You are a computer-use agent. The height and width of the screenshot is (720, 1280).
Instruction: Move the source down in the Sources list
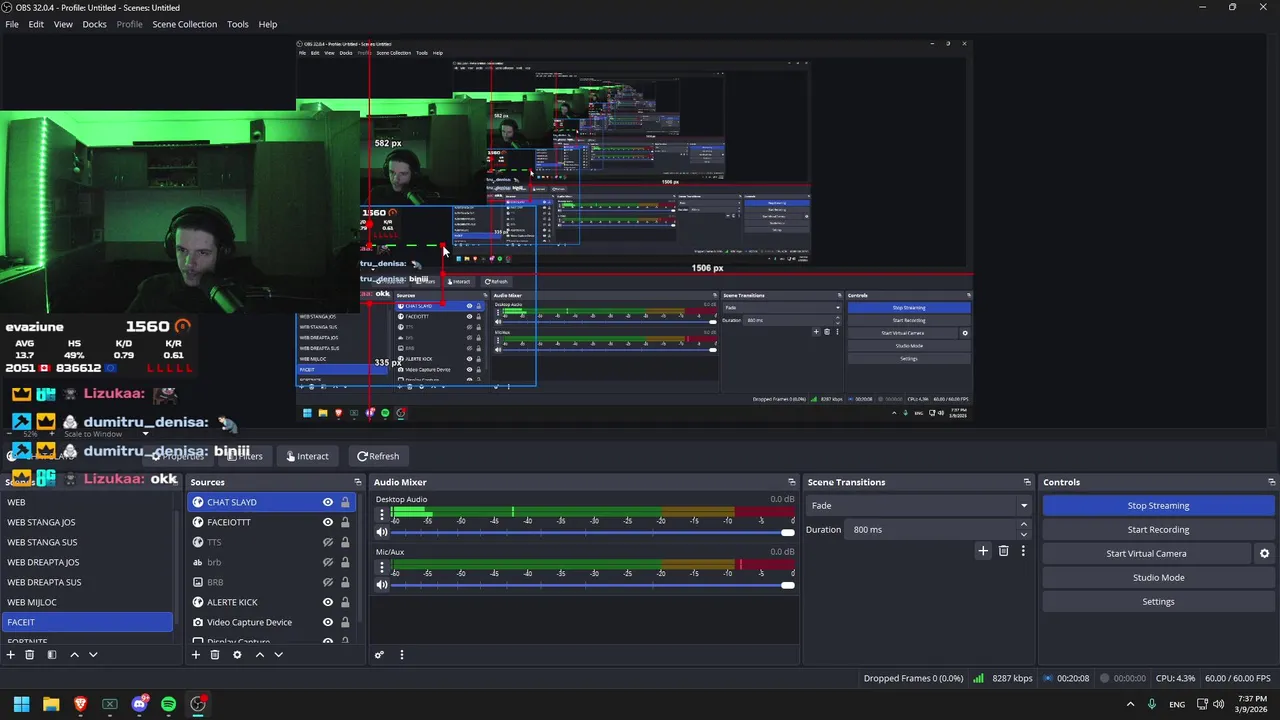click(278, 655)
